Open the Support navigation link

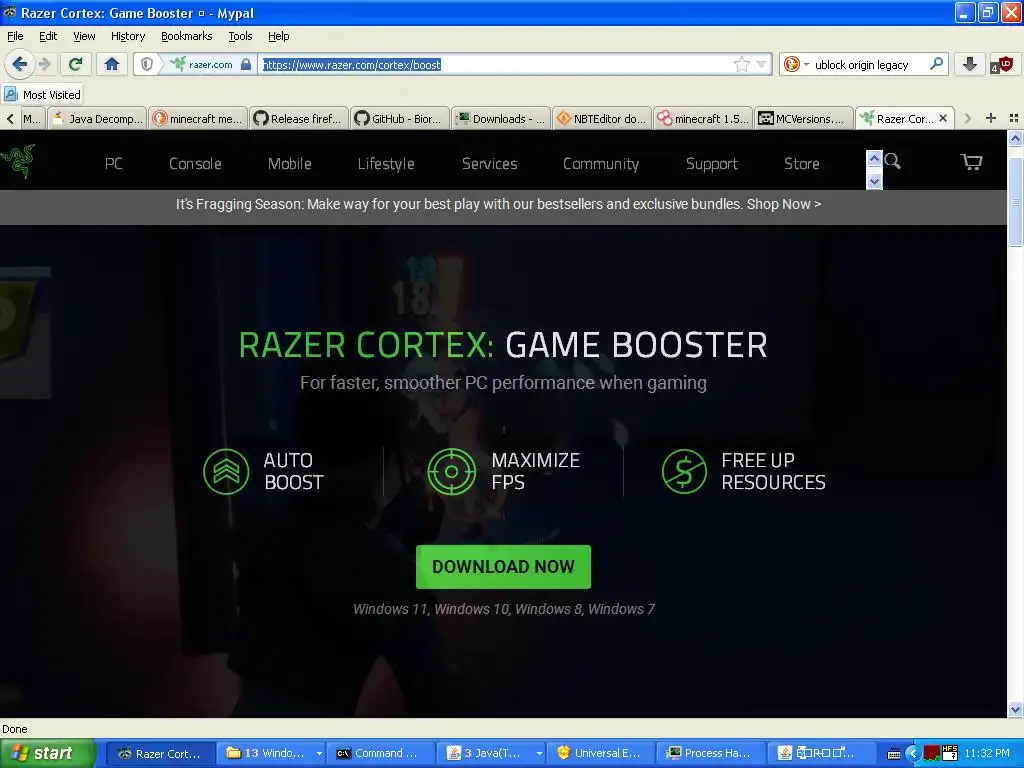coord(712,163)
